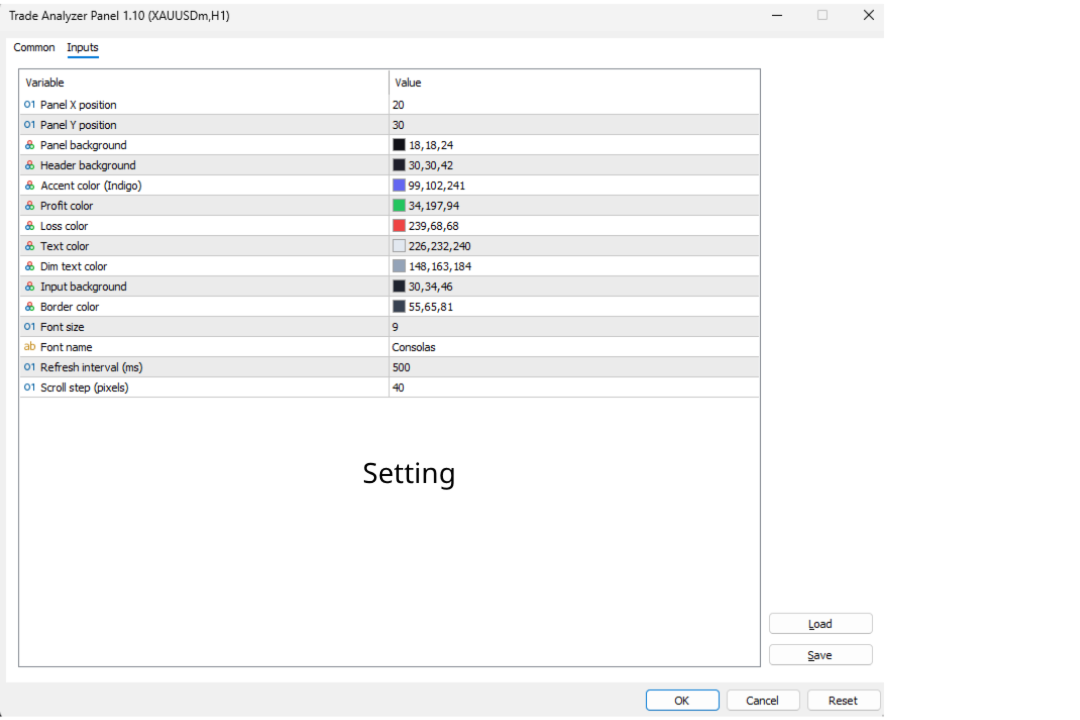Click the Panel X position integer icon
The image size is (1080, 720).
30,105
